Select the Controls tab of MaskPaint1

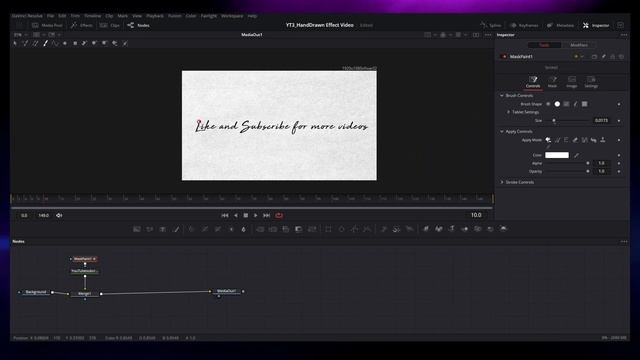(533, 82)
